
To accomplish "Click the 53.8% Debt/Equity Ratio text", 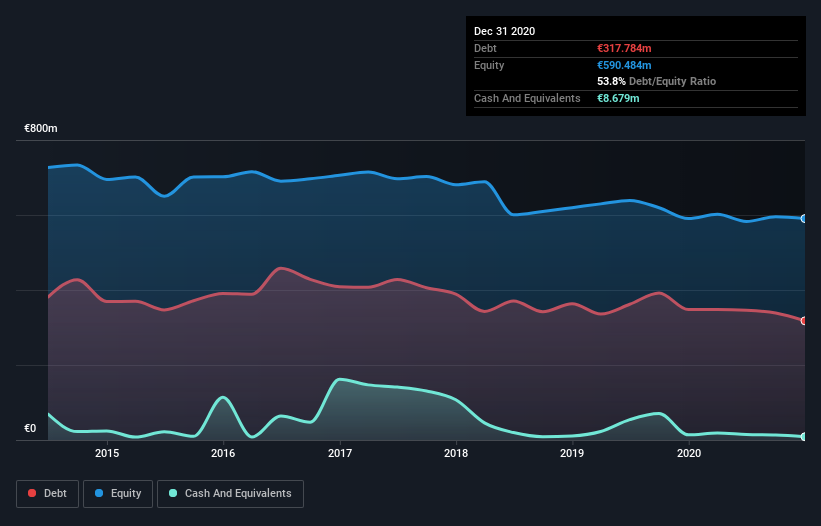I will tap(657, 81).
